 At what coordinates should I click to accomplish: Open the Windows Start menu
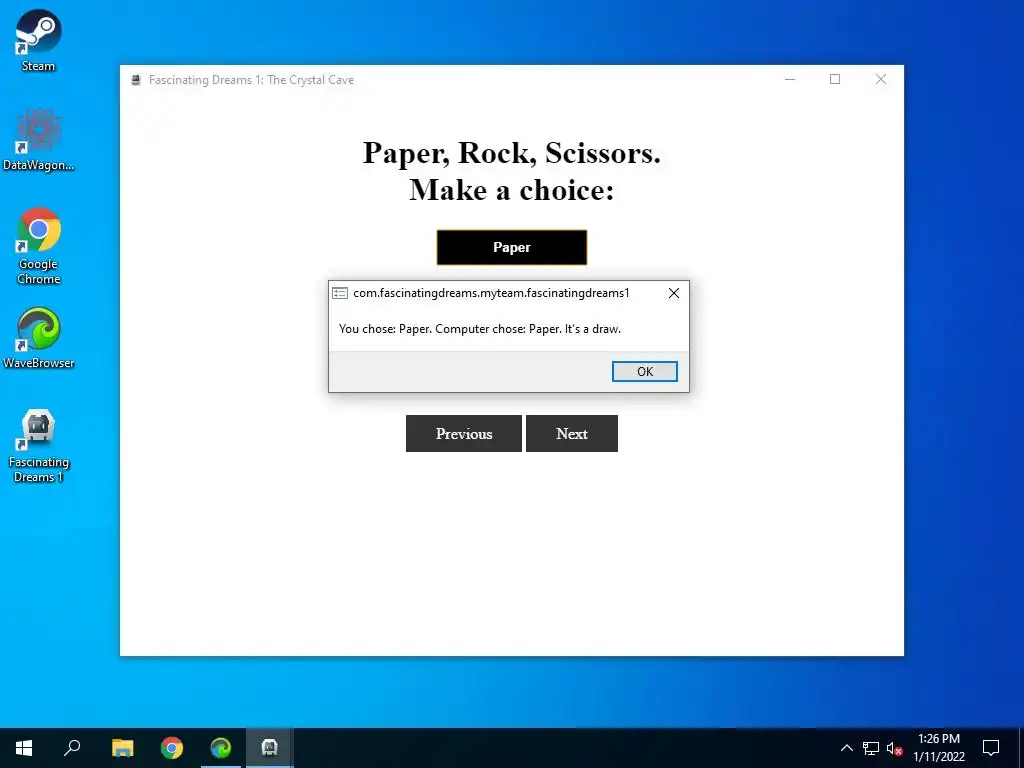pos(24,748)
